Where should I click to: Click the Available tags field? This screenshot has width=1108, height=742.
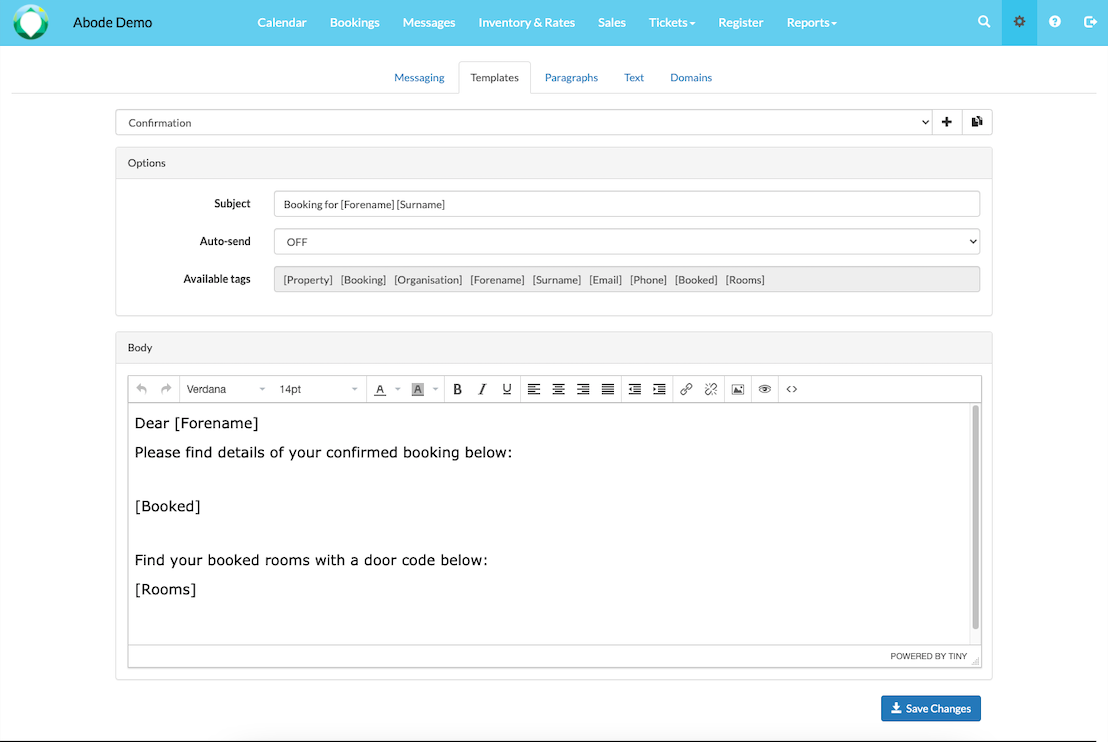point(627,279)
